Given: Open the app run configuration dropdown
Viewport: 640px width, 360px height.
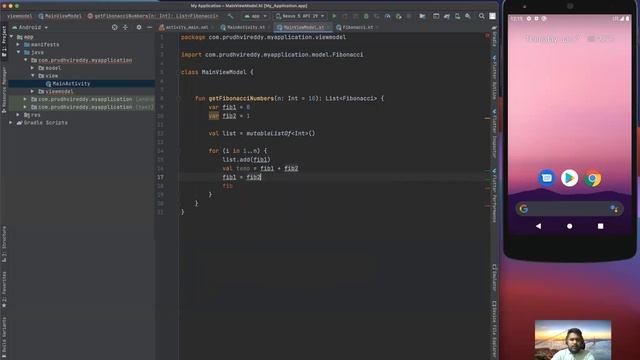Looking at the screenshot, I should click(x=255, y=16).
